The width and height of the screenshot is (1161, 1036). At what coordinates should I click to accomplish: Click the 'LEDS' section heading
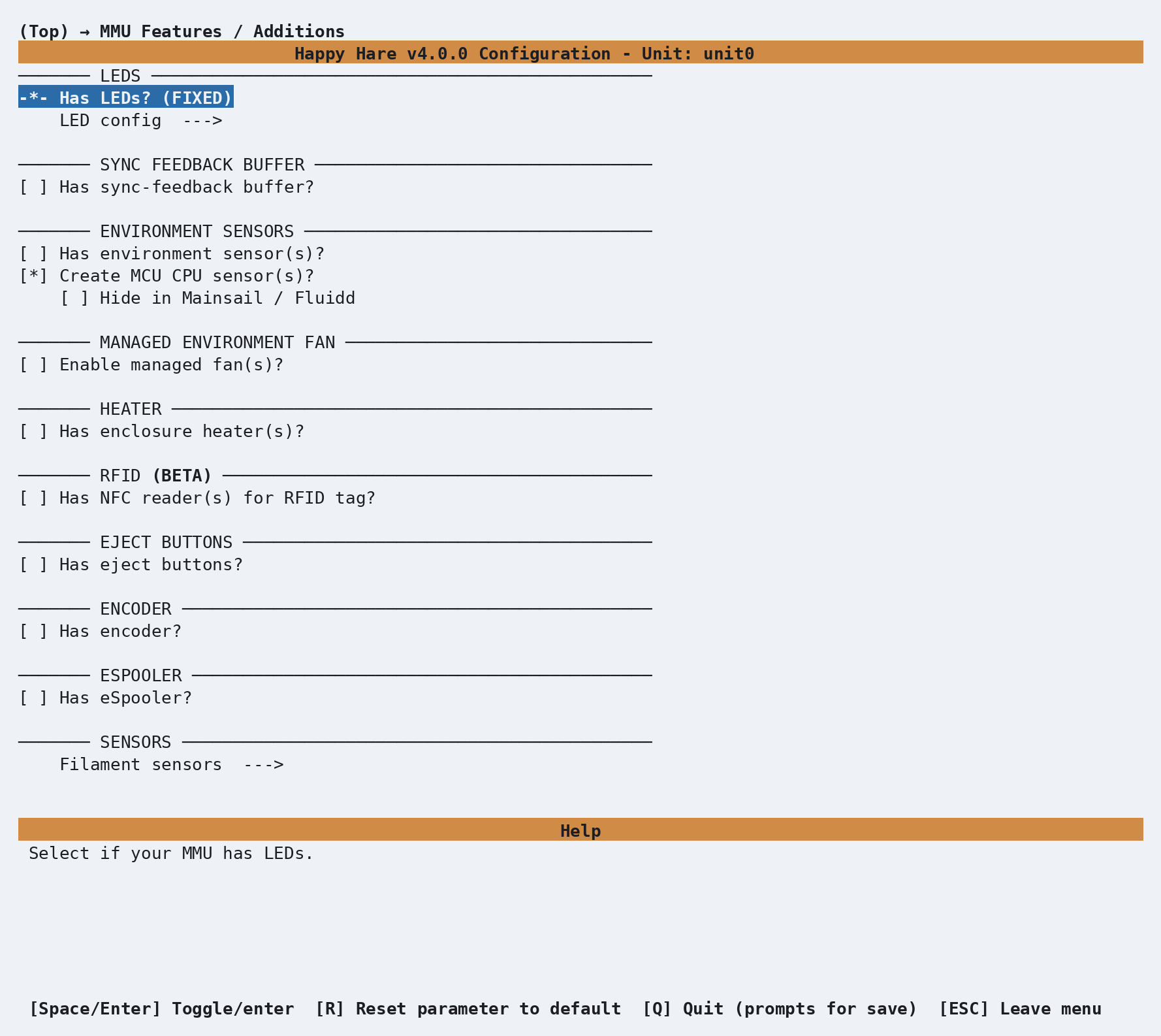(x=120, y=76)
